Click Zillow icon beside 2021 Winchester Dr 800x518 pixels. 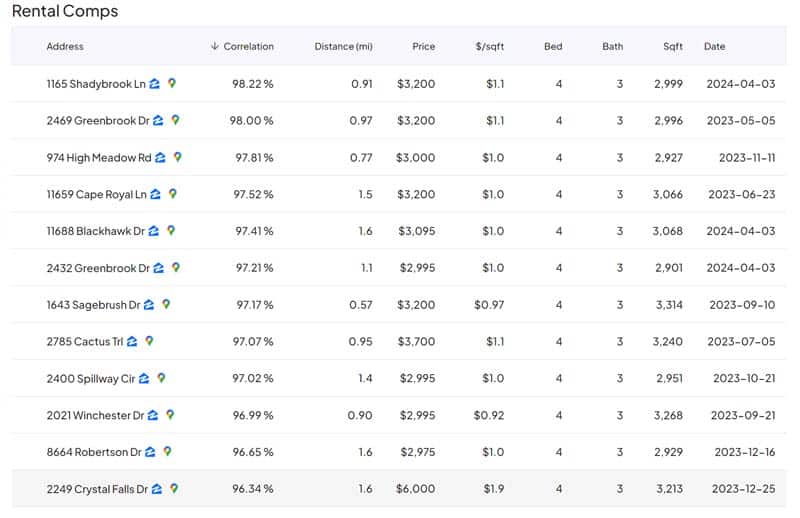click(153, 415)
